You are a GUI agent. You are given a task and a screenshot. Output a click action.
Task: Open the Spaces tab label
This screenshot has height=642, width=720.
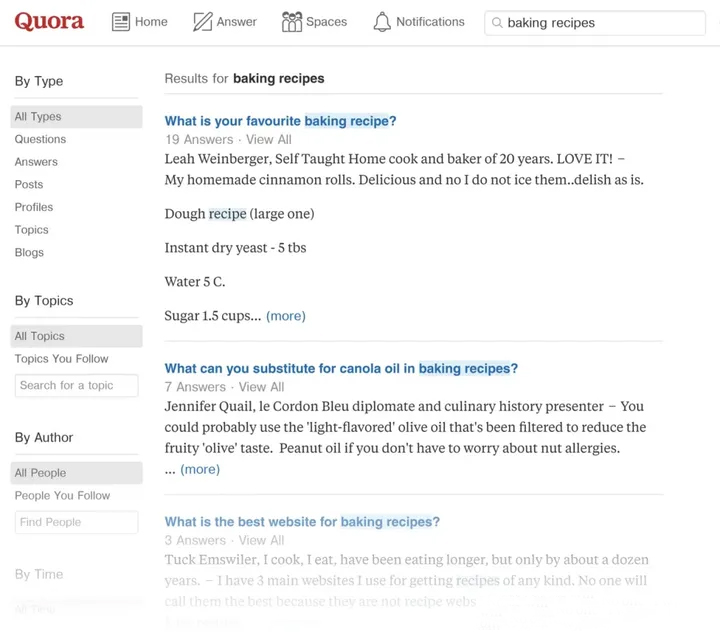click(326, 22)
